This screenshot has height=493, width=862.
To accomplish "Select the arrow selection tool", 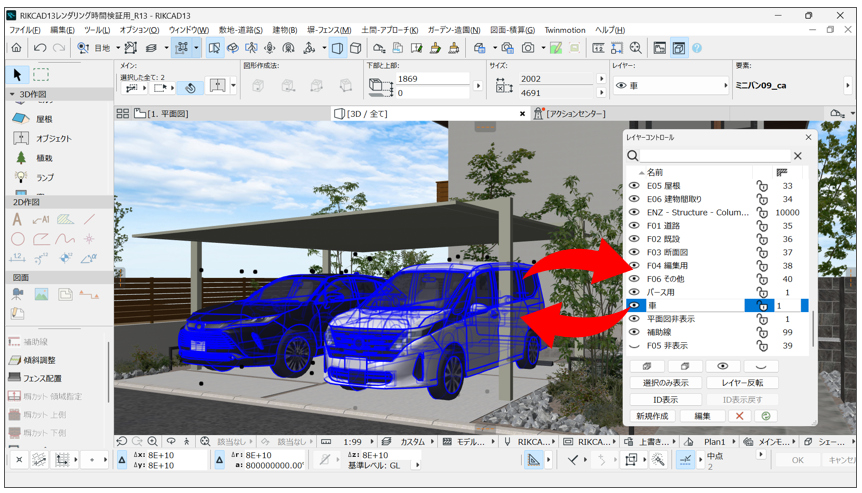I will (17, 75).
